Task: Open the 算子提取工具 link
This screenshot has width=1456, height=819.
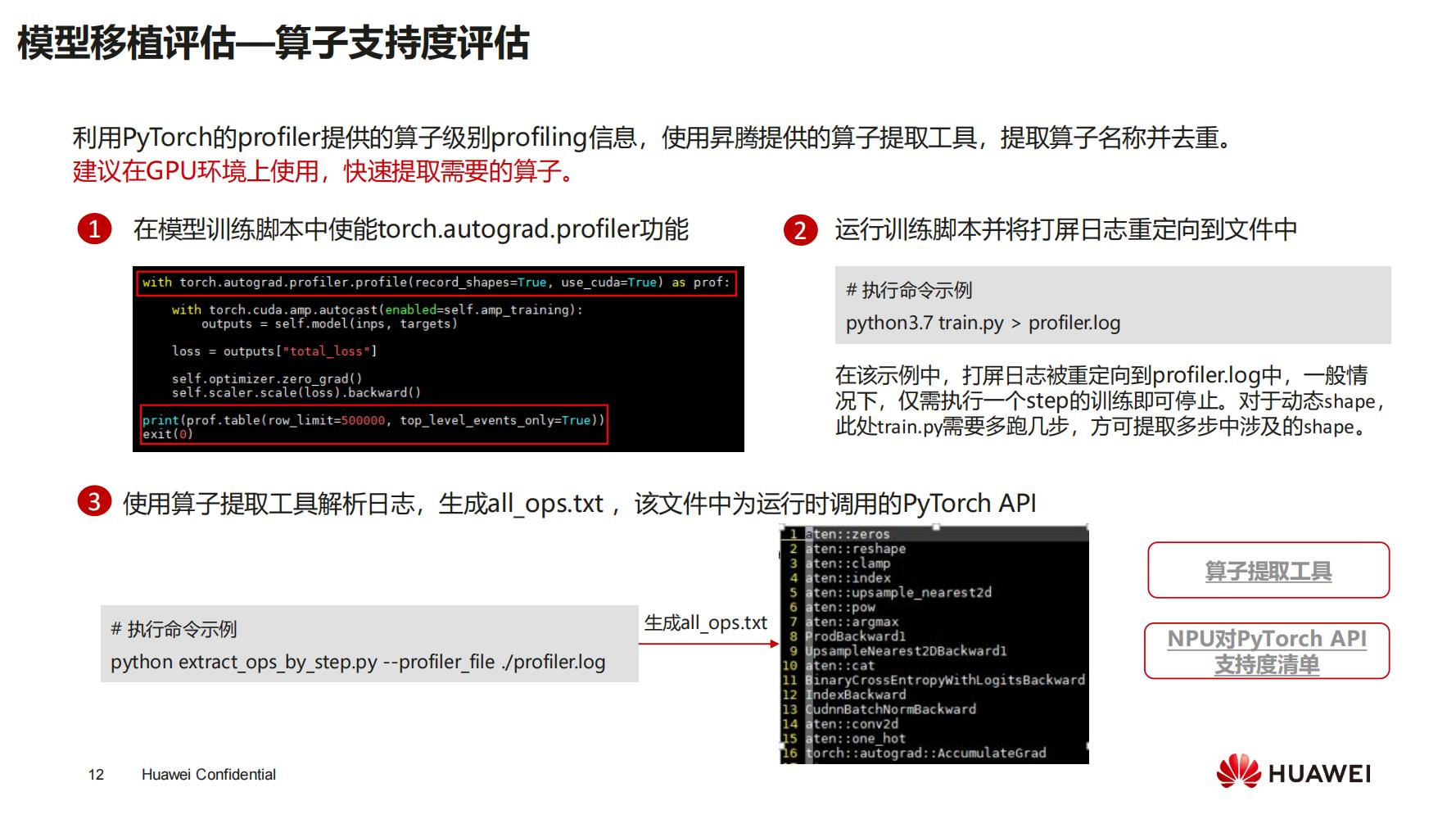Action: point(1268,571)
